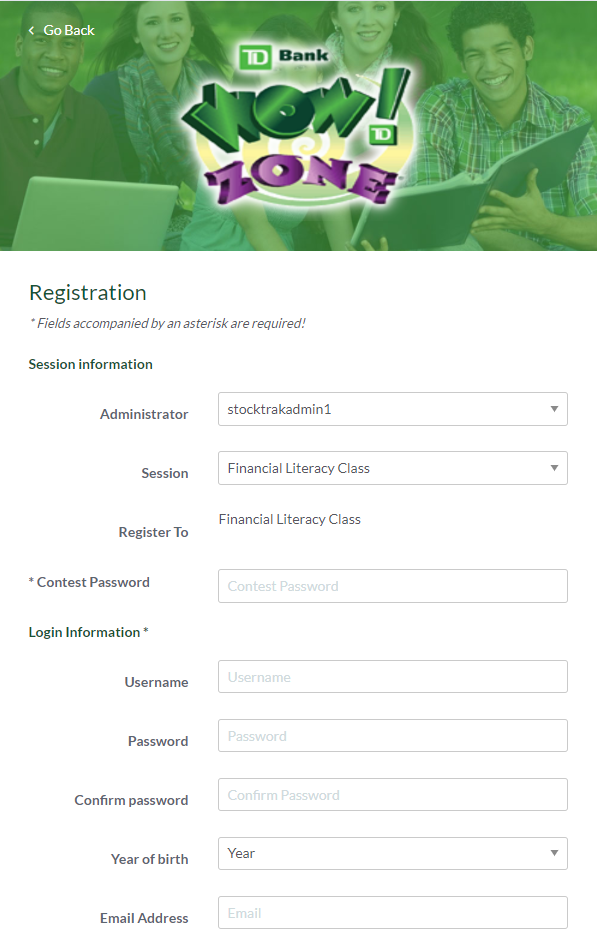
Task: Open the Year of birth dropdown
Action: pos(393,853)
